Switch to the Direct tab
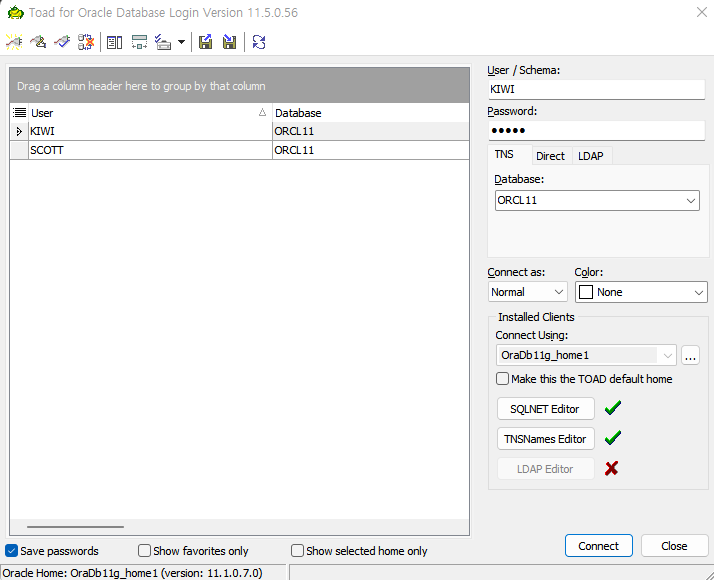The width and height of the screenshot is (714, 580). pos(550,156)
